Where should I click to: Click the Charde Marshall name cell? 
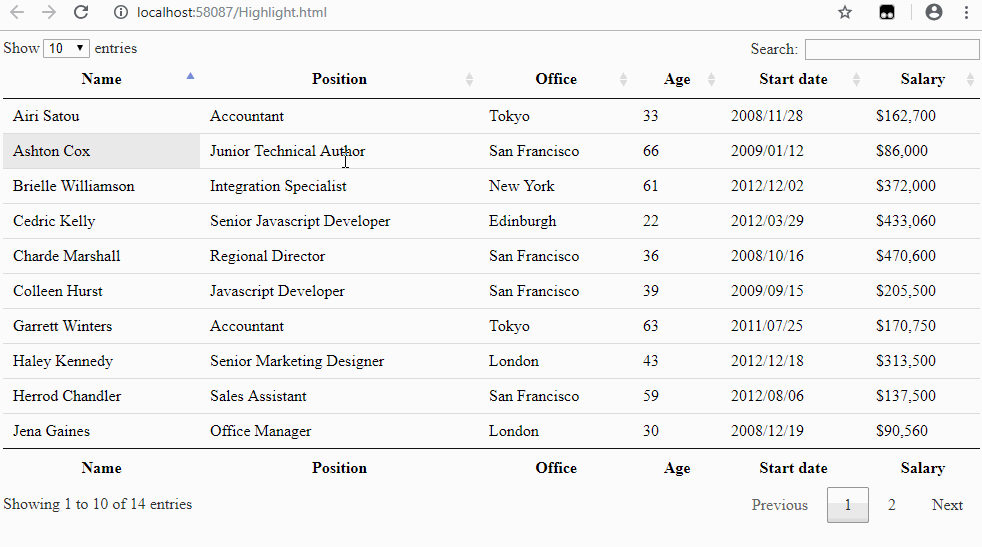click(101, 256)
